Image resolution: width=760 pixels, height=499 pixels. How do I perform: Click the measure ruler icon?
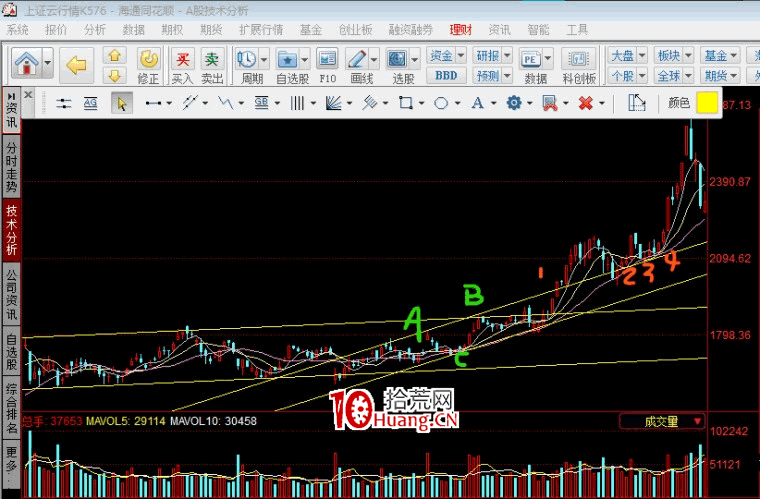coord(636,103)
